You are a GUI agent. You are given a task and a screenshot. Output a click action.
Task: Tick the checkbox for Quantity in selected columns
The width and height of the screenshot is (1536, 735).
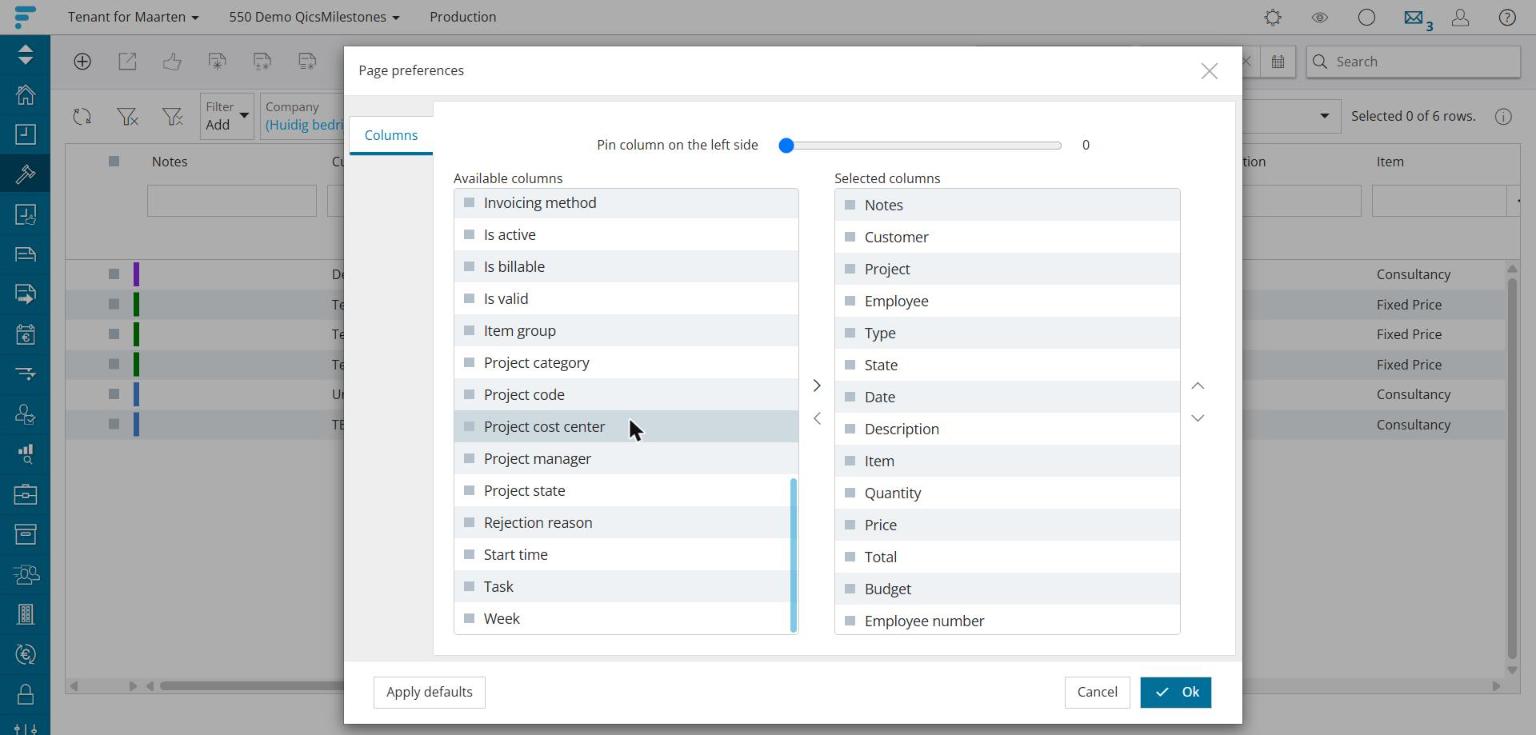click(x=850, y=493)
